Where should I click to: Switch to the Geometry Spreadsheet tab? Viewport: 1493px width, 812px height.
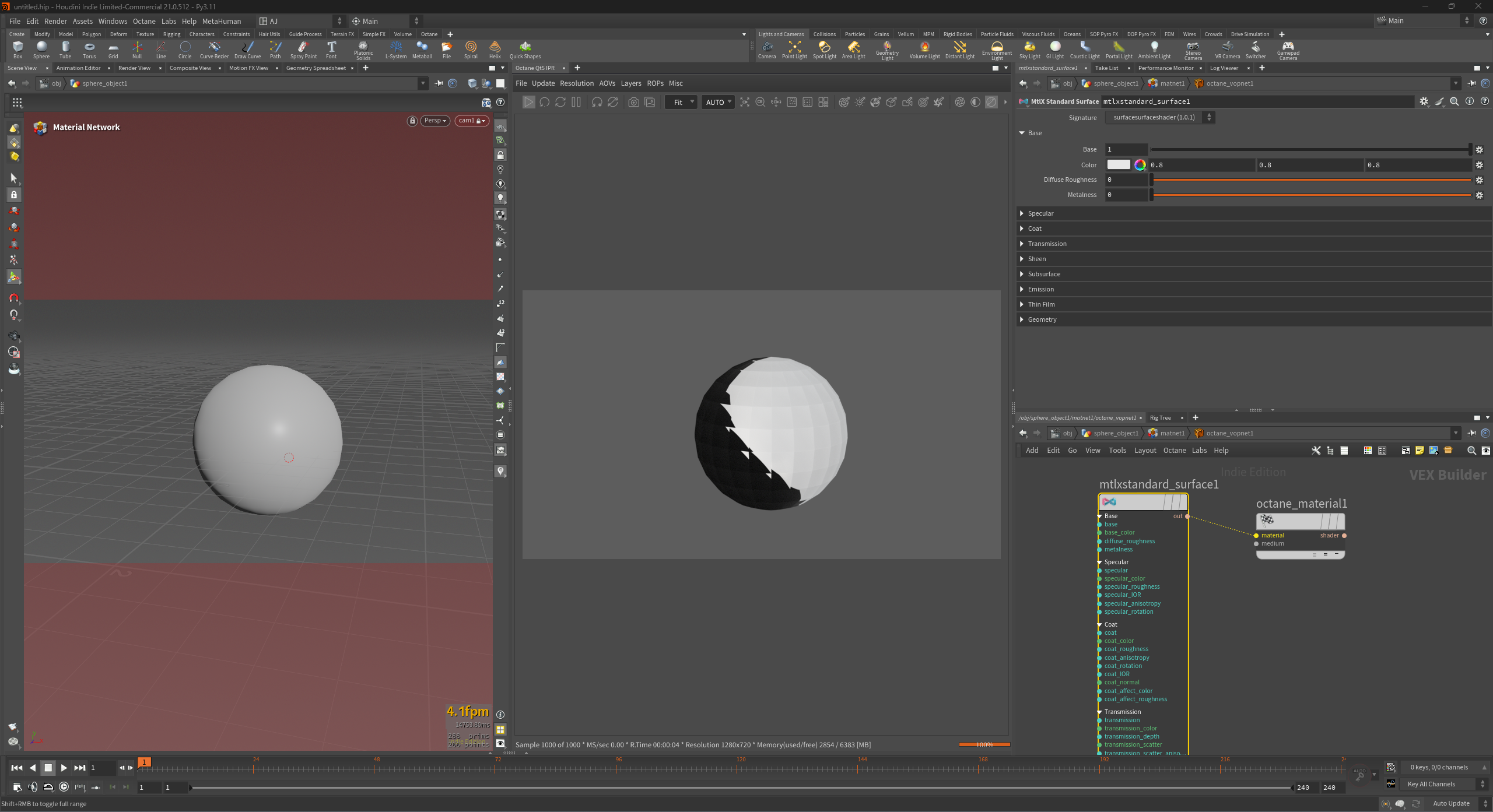tap(316, 68)
